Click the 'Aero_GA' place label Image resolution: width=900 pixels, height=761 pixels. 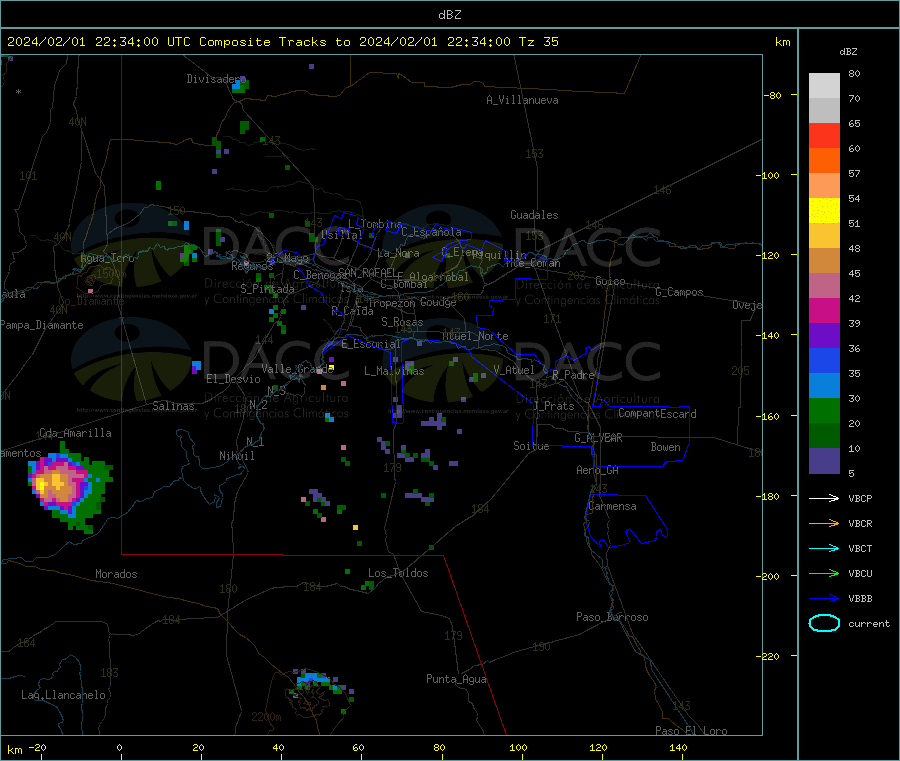point(597,471)
